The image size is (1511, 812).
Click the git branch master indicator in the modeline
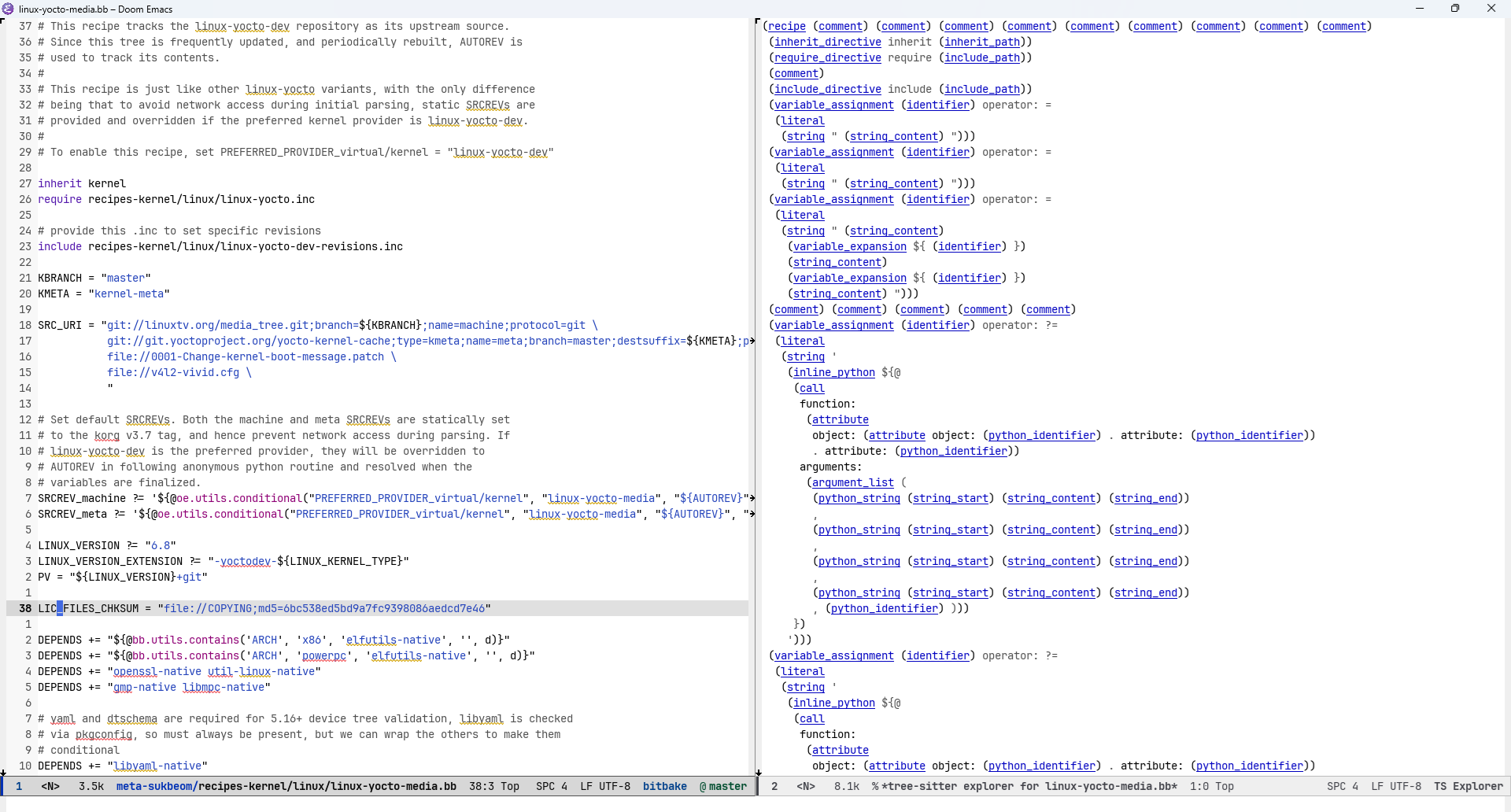click(723, 786)
